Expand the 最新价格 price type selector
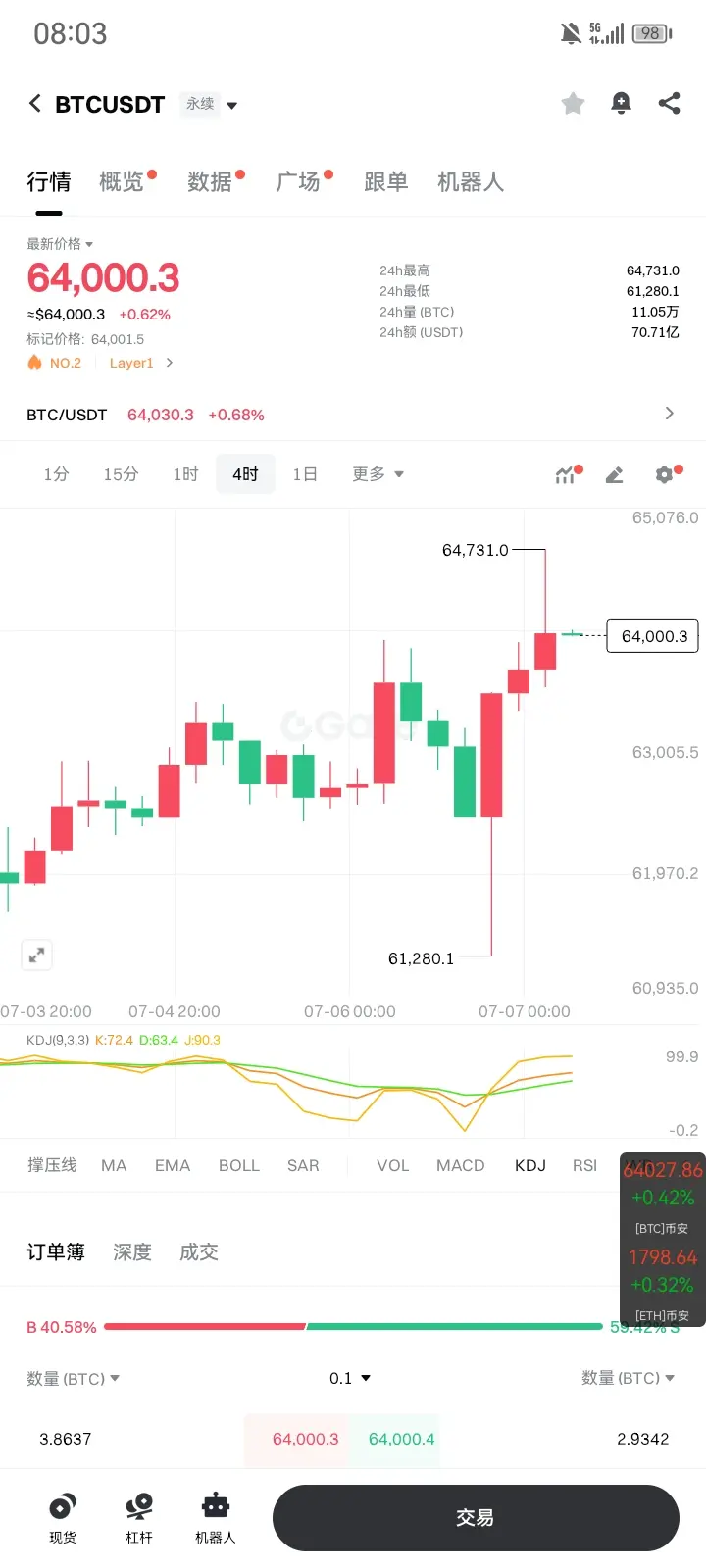Image resolution: width=706 pixels, height=1568 pixels. (60, 244)
